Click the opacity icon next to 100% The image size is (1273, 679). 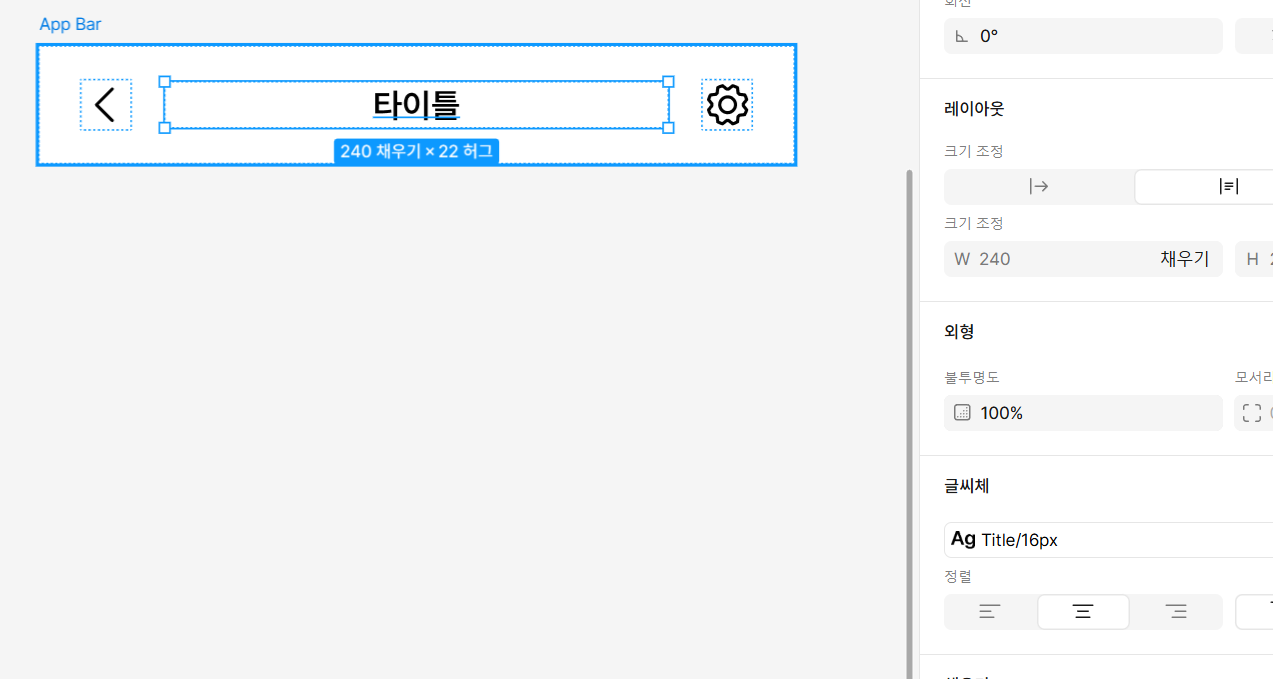962,413
